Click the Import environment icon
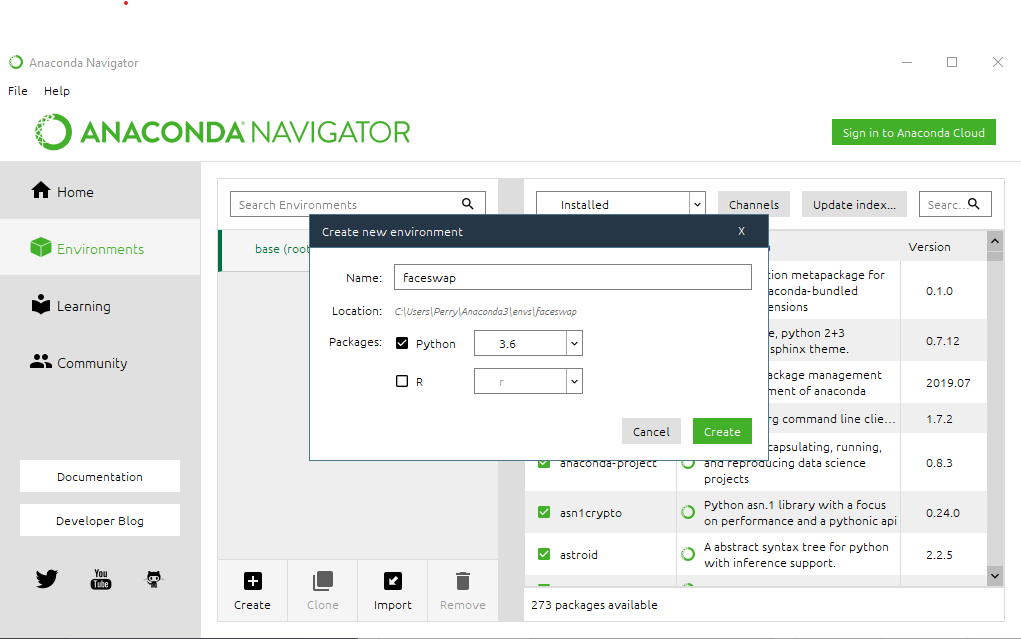Image resolution: width=1021 pixels, height=639 pixels. point(393,580)
